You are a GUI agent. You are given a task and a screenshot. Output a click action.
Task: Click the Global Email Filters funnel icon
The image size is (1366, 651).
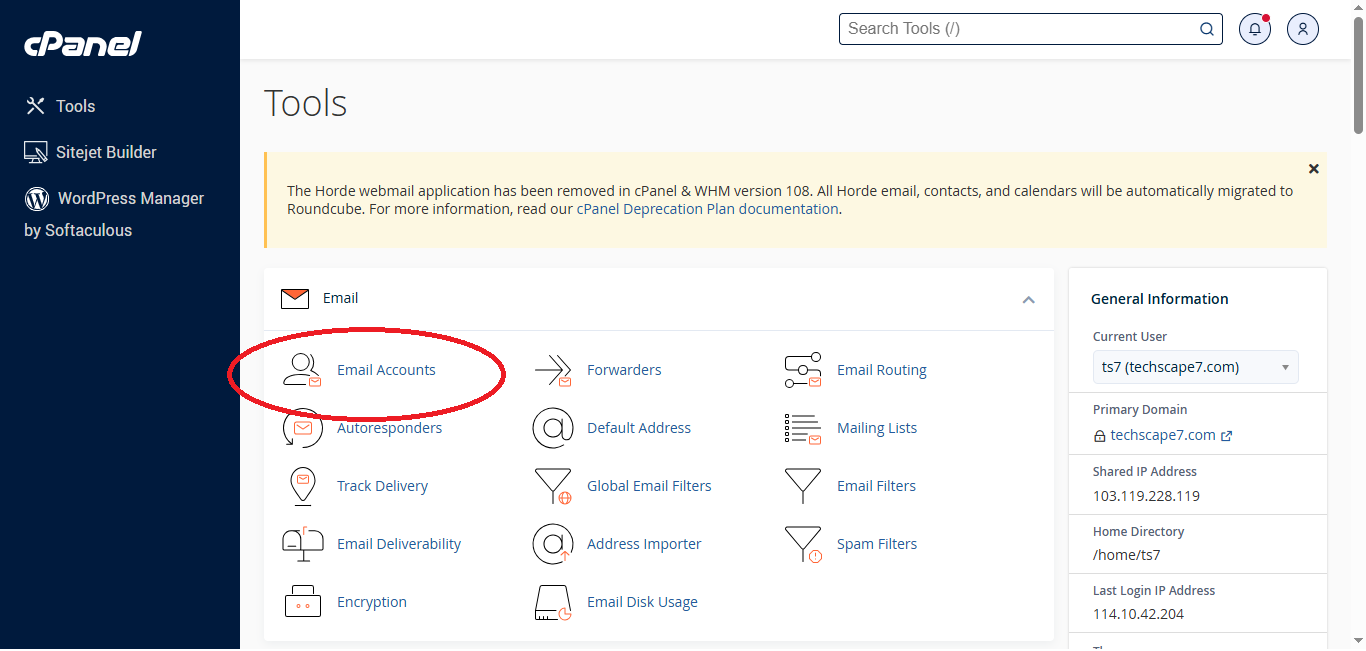(552, 486)
